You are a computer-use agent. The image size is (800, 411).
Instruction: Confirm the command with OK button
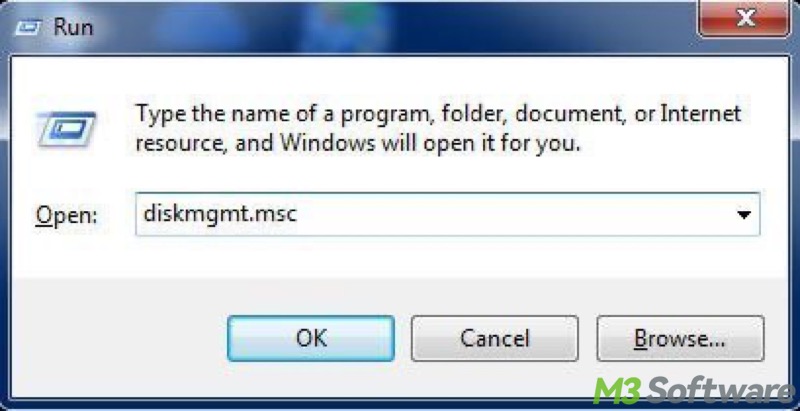(x=311, y=338)
